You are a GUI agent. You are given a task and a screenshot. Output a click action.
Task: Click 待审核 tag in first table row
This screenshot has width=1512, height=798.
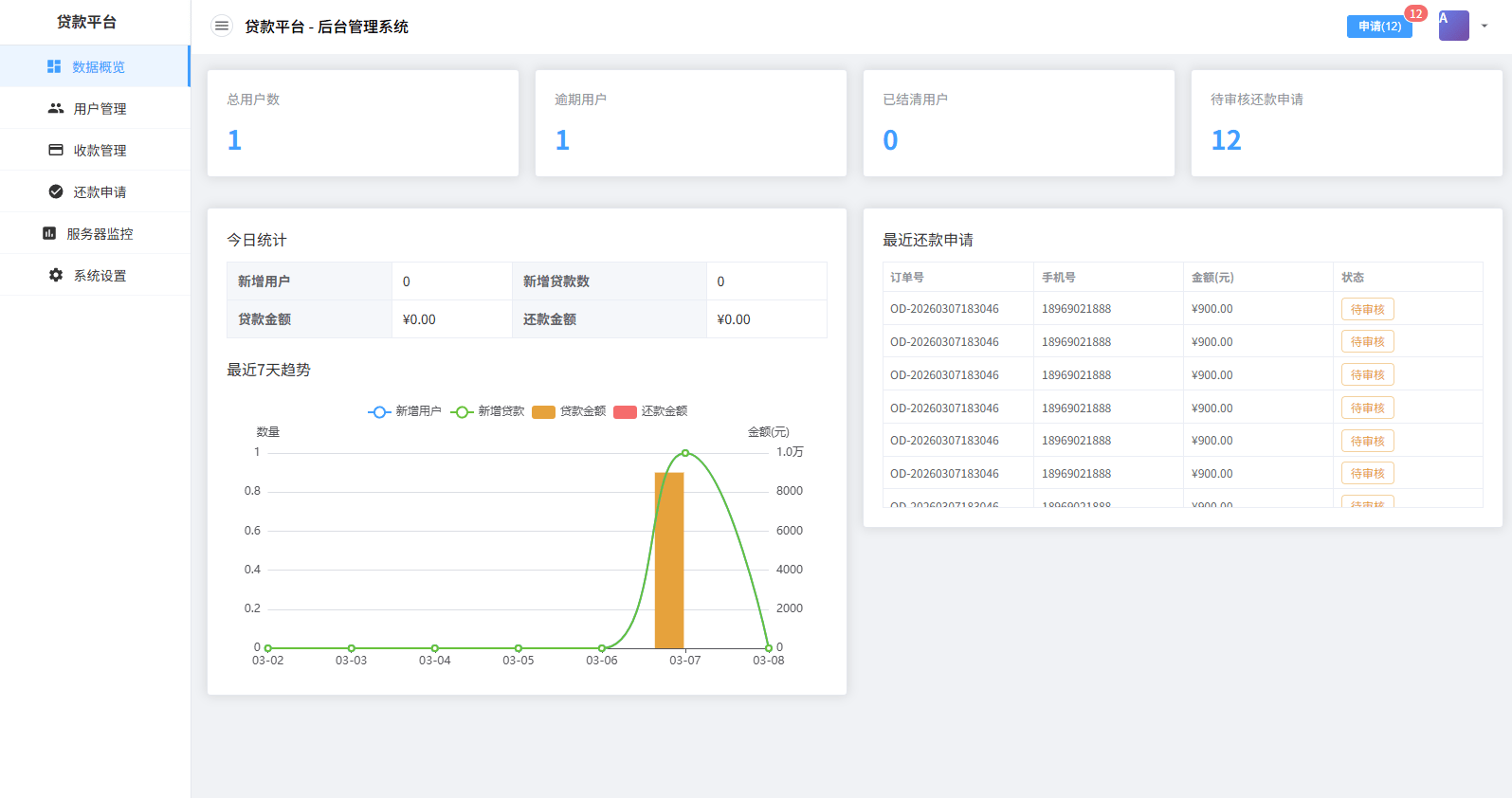pos(1367,309)
